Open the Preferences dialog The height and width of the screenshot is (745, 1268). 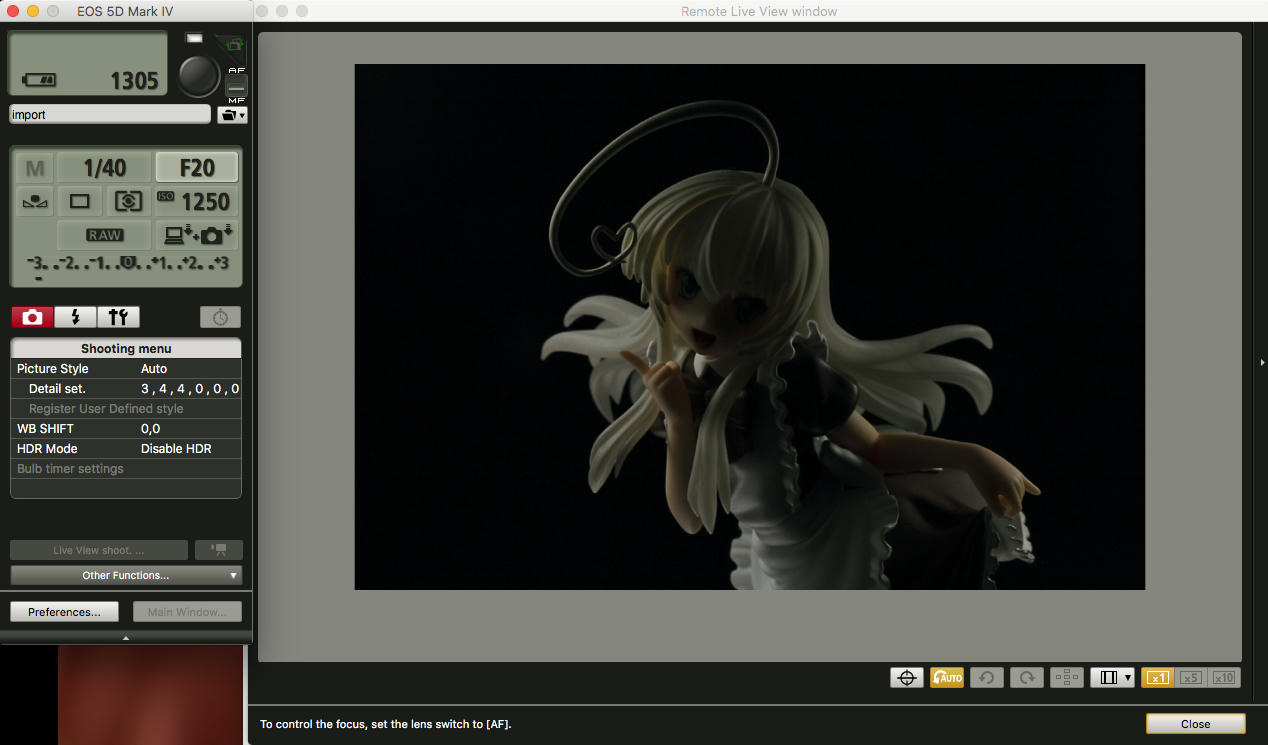[x=64, y=612]
